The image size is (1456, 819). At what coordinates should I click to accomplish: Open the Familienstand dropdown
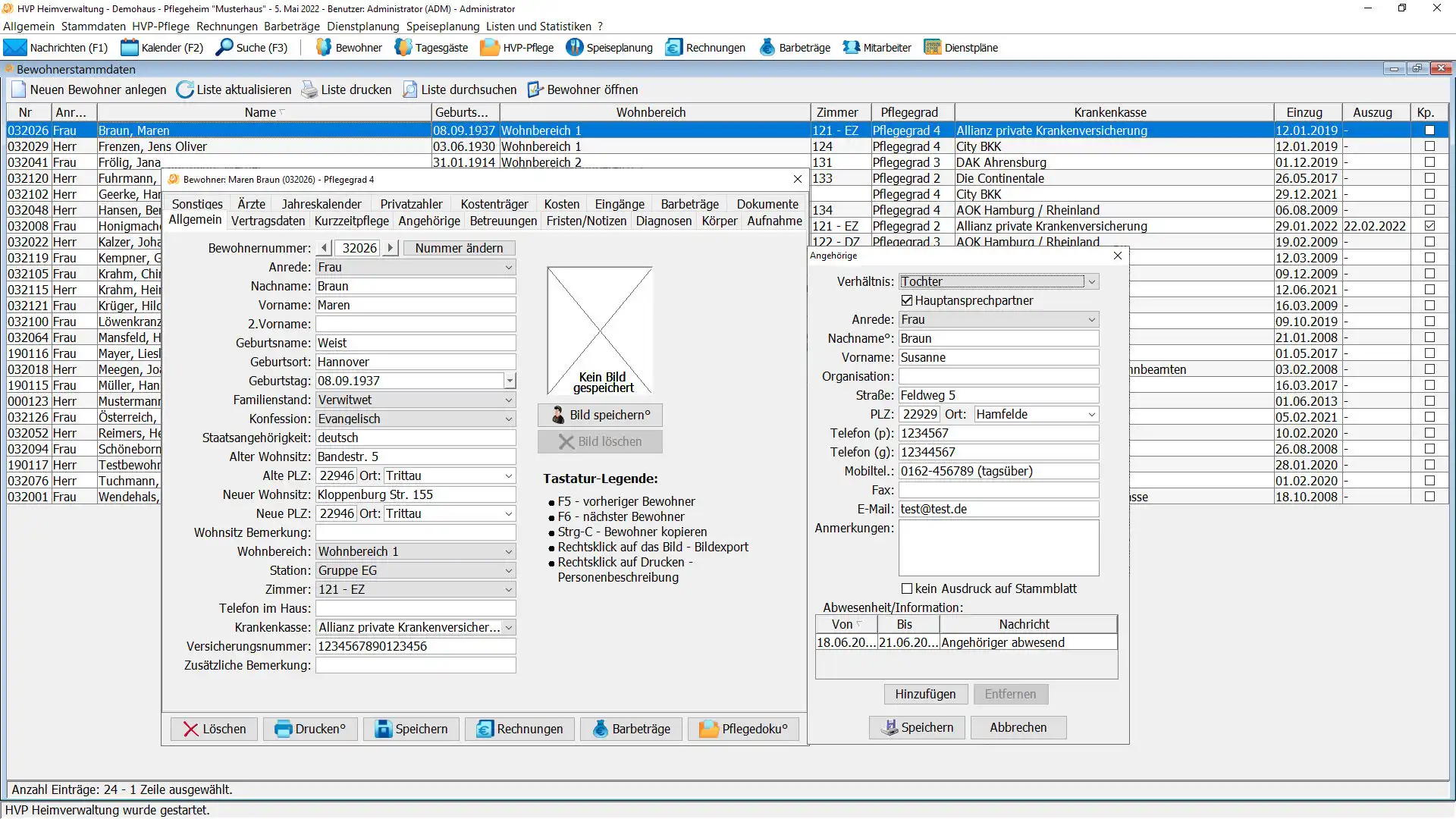coord(509,400)
